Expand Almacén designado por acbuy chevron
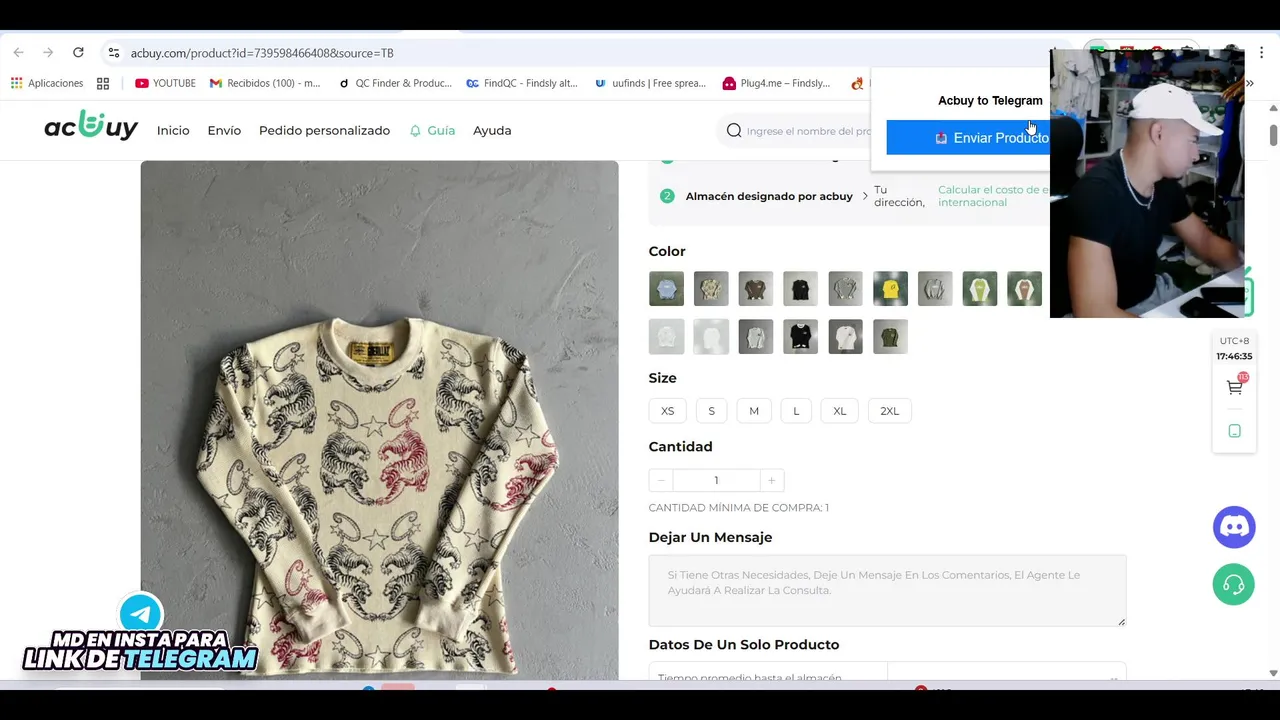Viewport: 1280px width, 720px height. click(865, 196)
